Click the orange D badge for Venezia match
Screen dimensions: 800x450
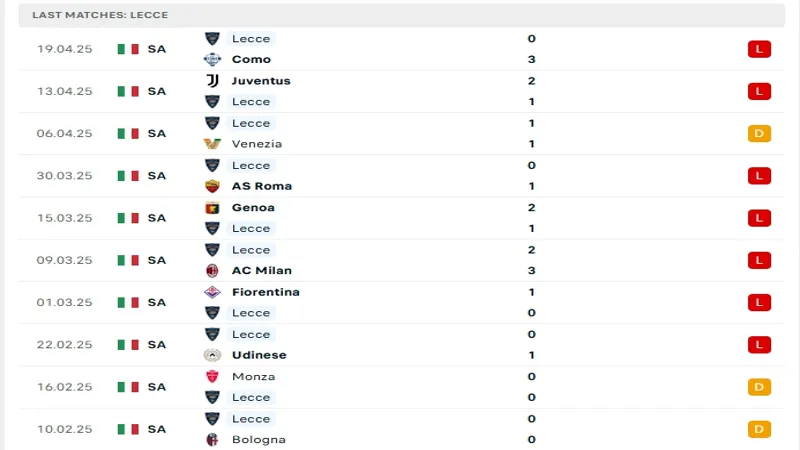click(759, 133)
